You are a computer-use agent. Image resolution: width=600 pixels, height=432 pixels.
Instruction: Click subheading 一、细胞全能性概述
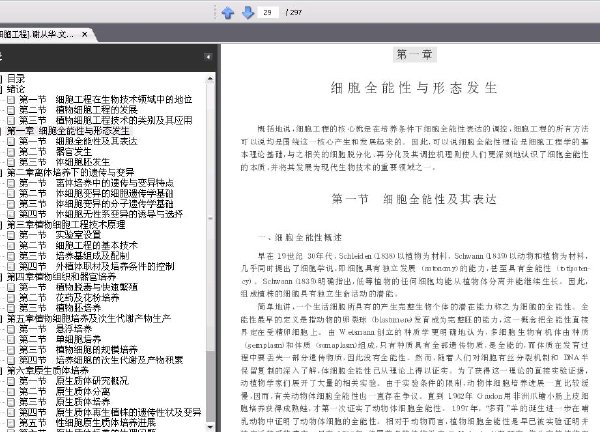300,237
